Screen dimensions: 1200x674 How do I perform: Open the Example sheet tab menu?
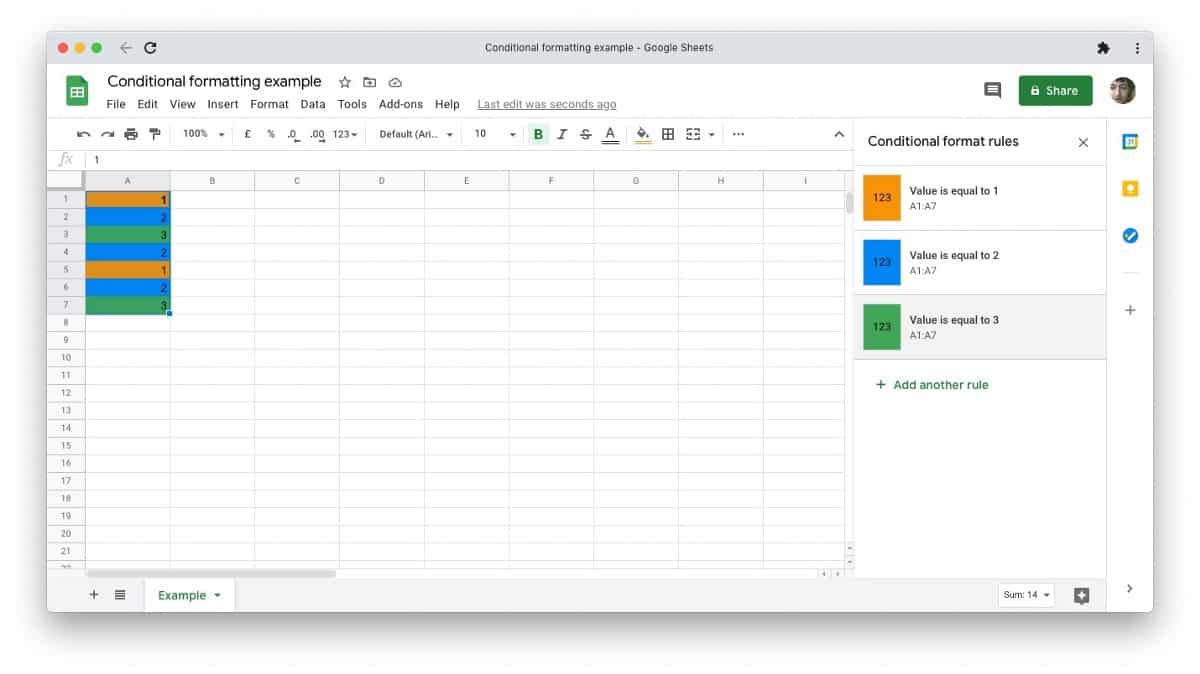point(217,595)
